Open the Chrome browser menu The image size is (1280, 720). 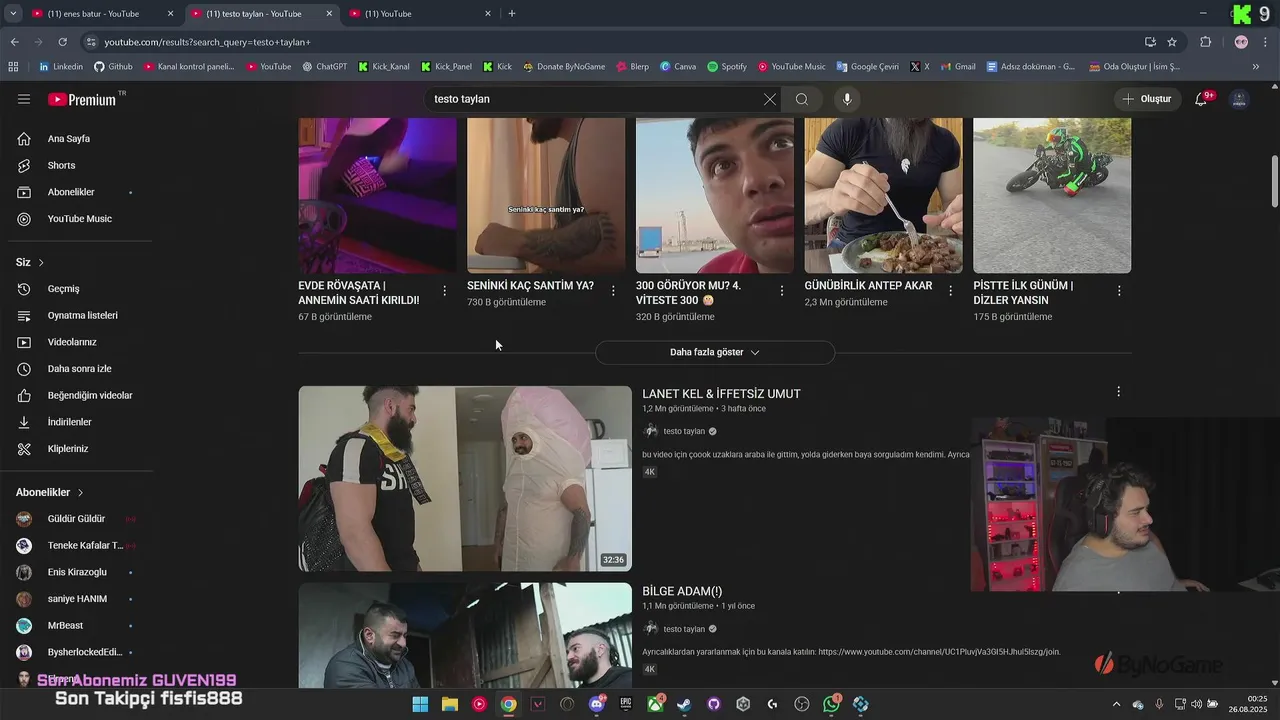tap(1264, 42)
